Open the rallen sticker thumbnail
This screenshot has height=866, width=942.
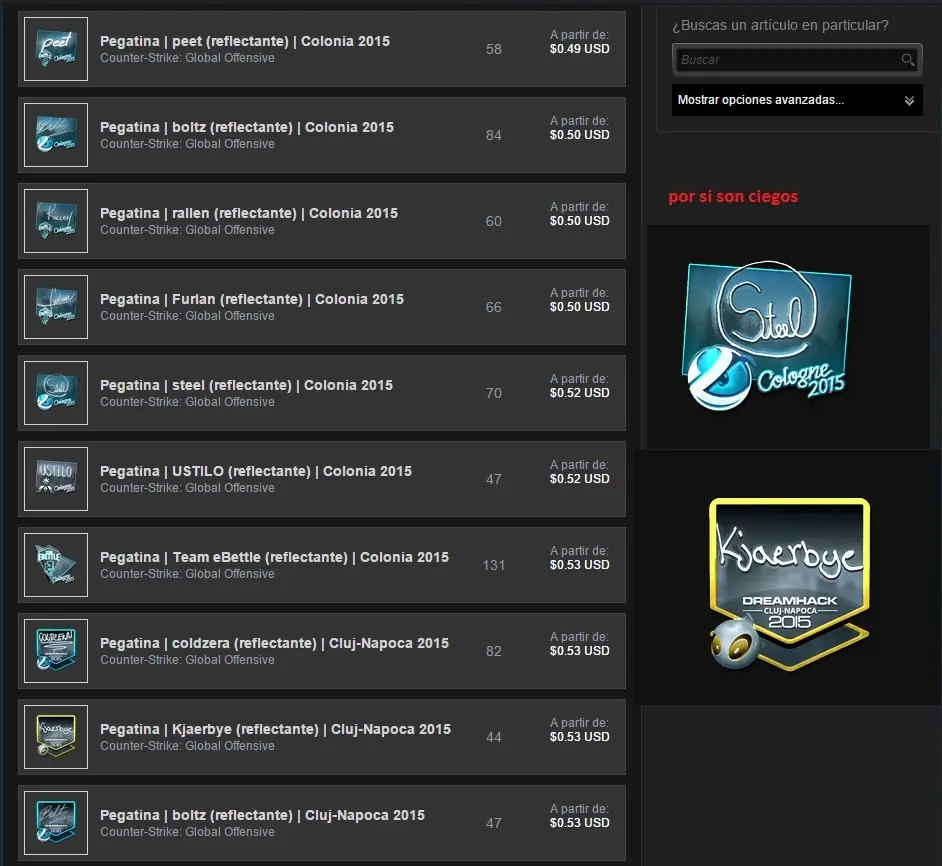click(x=56, y=221)
